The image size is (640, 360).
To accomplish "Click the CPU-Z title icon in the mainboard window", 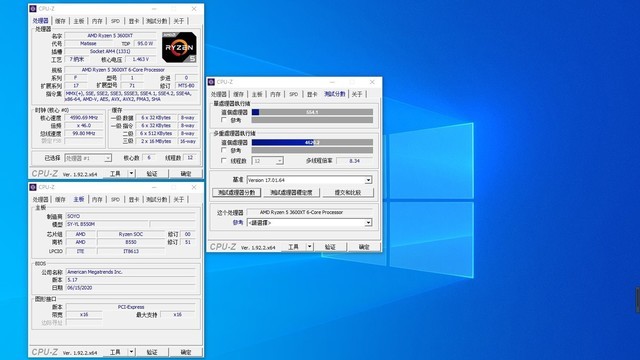I will click(x=33, y=187).
